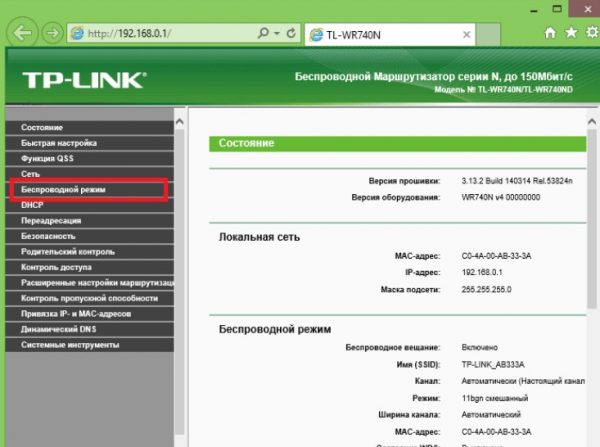Click Беспроводной режим section heading
The height and width of the screenshot is (447, 600).
coord(275,330)
